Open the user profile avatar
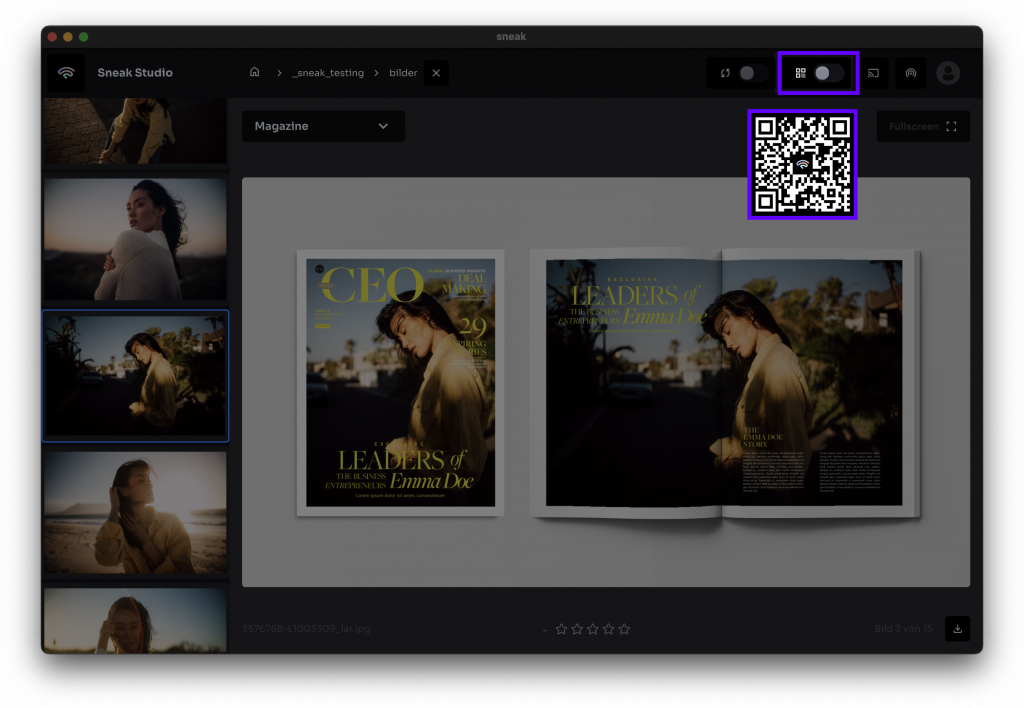 947,73
